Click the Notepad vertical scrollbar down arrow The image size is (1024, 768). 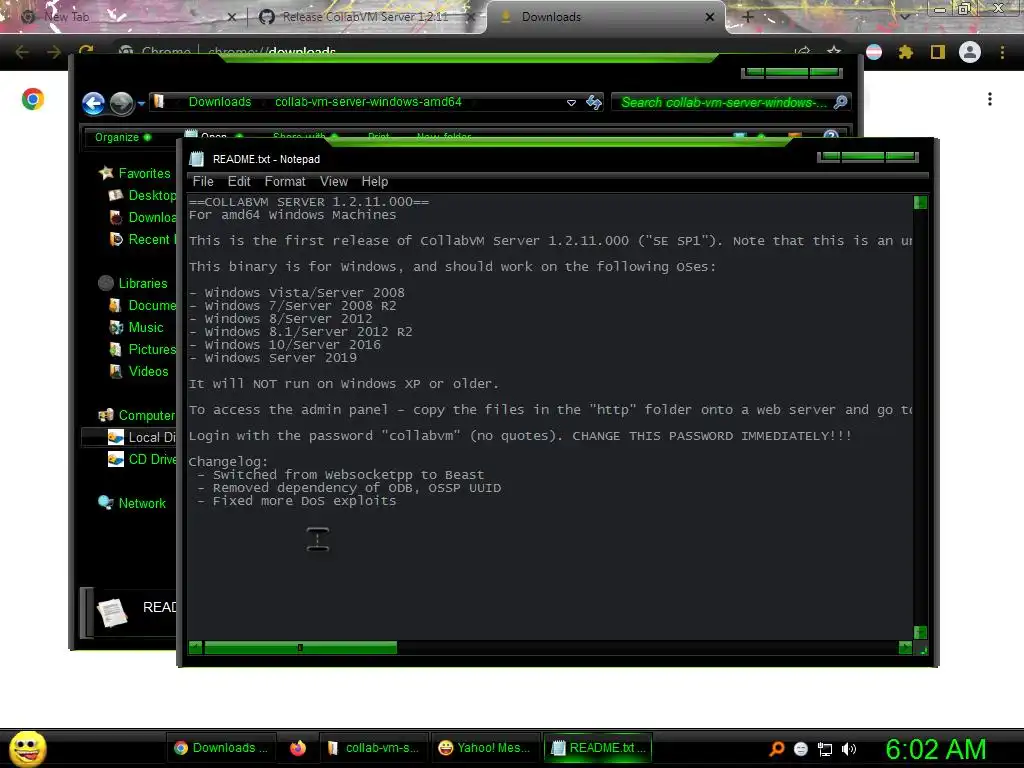click(x=920, y=632)
